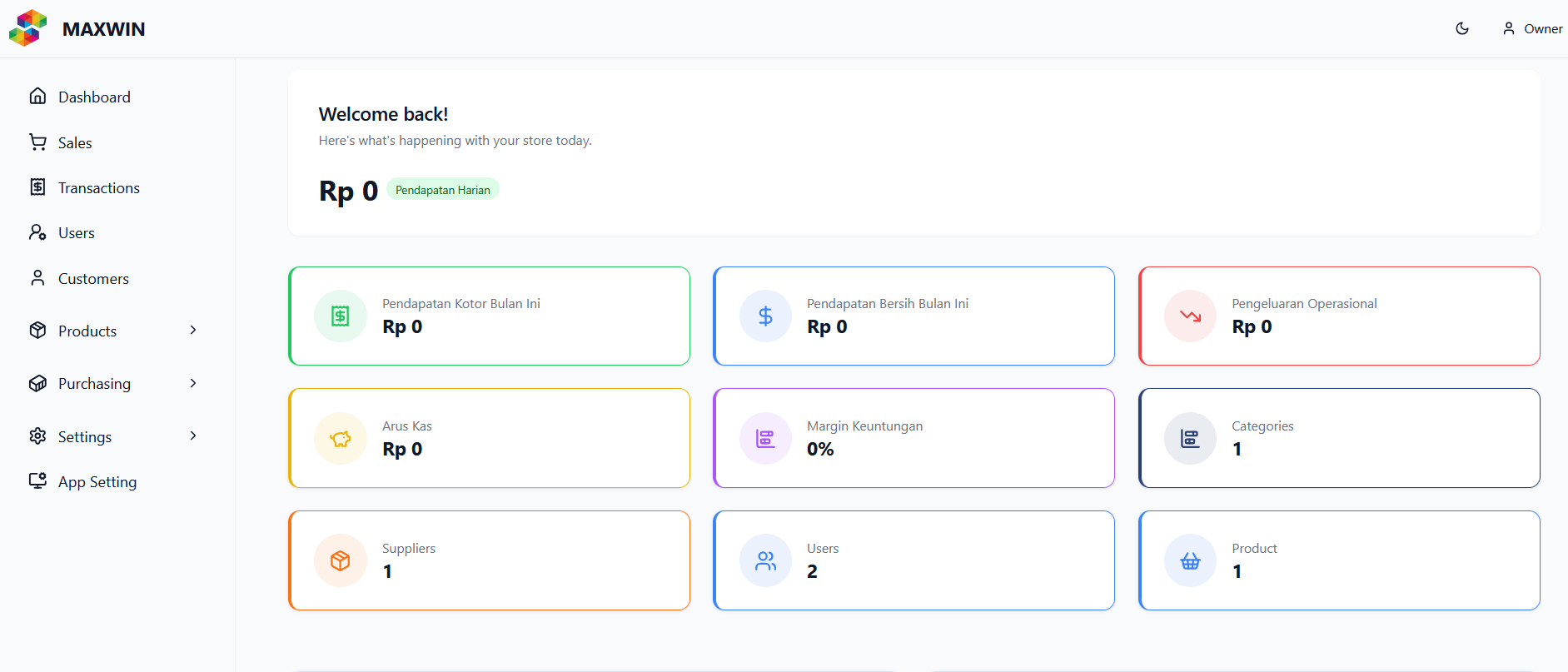The image size is (1568, 672).
Task: Select the Products sidebar label
Action: (x=87, y=331)
